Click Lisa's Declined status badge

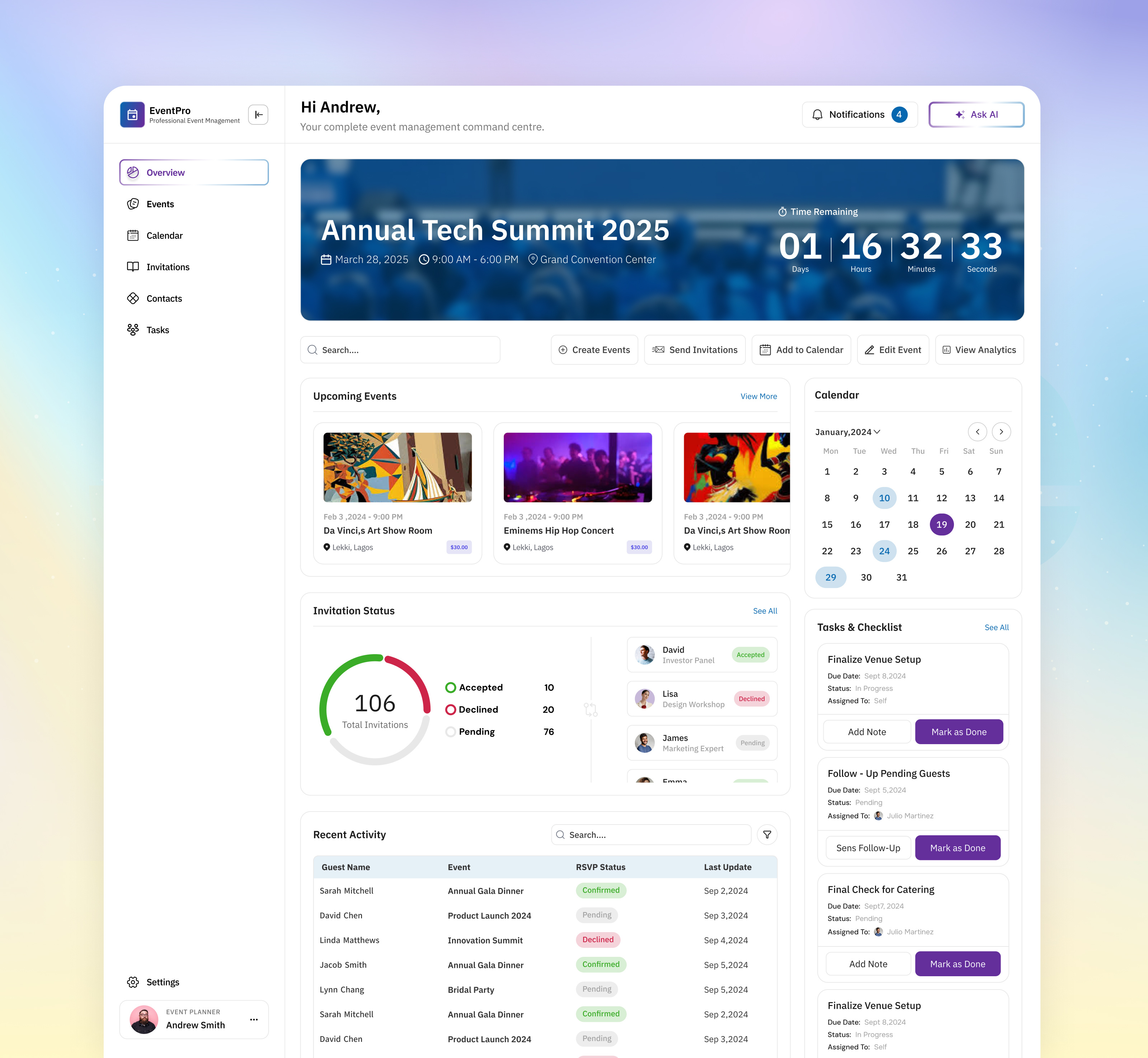pyautogui.click(x=751, y=699)
